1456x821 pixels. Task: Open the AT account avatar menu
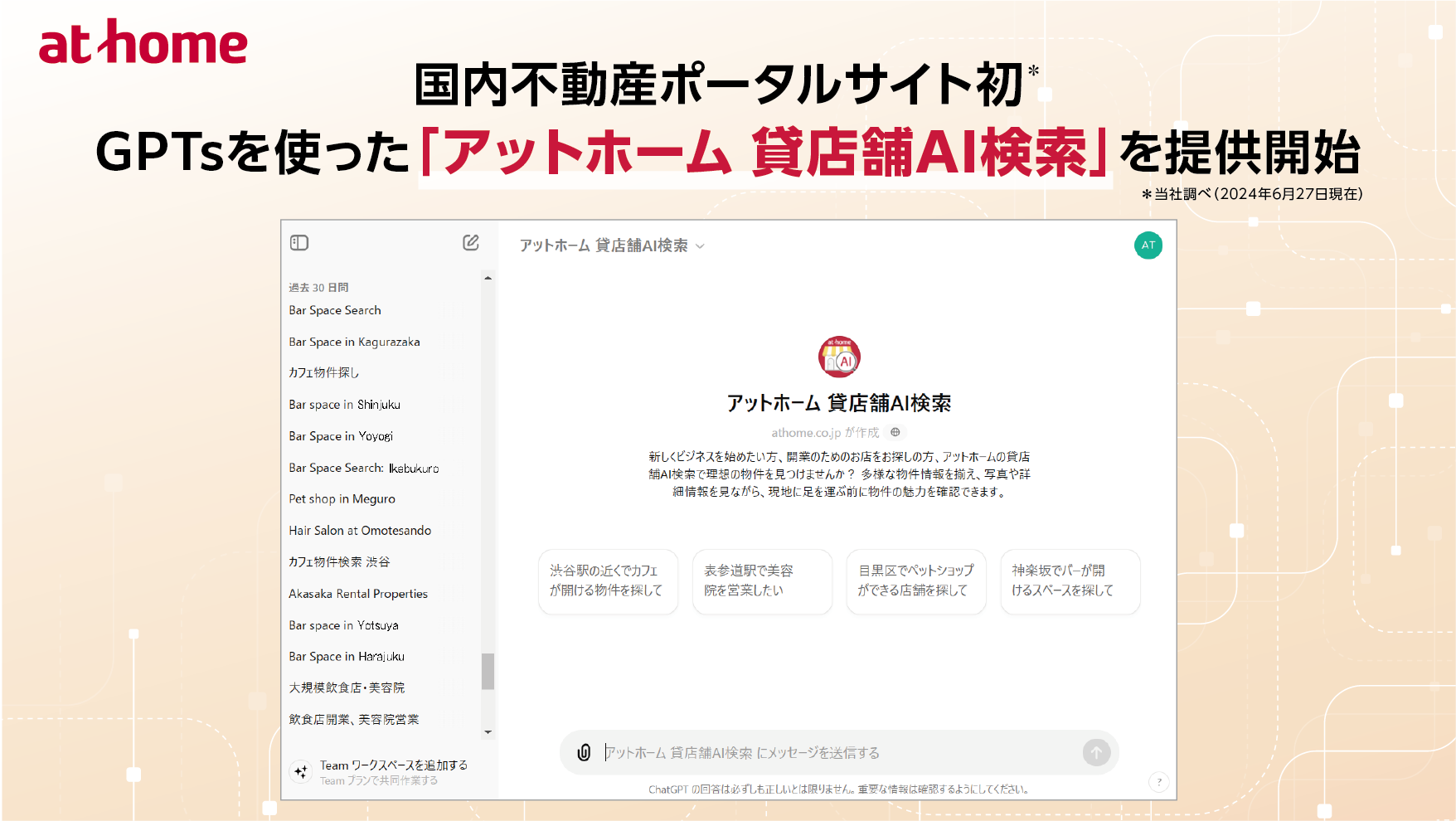pyautogui.click(x=1148, y=245)
